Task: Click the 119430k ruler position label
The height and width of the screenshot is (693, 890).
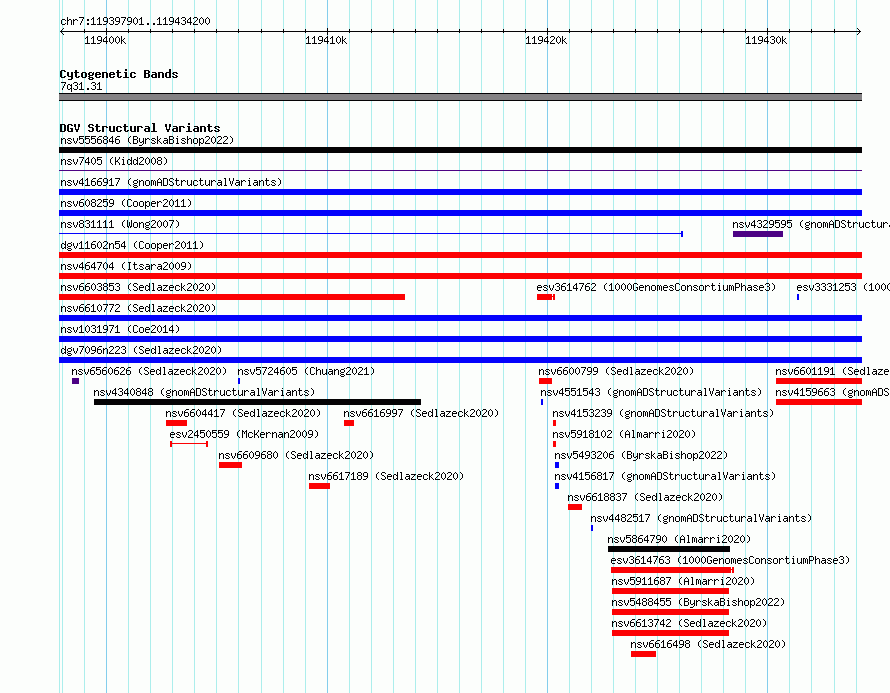Action: click(766, 40)
